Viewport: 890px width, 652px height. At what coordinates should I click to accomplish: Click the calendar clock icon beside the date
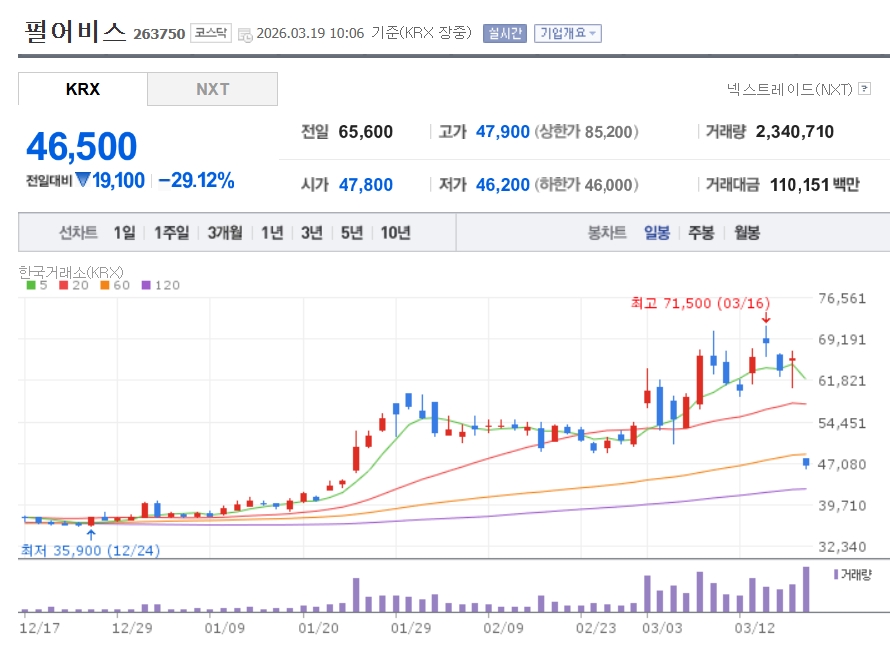(245, 33)
